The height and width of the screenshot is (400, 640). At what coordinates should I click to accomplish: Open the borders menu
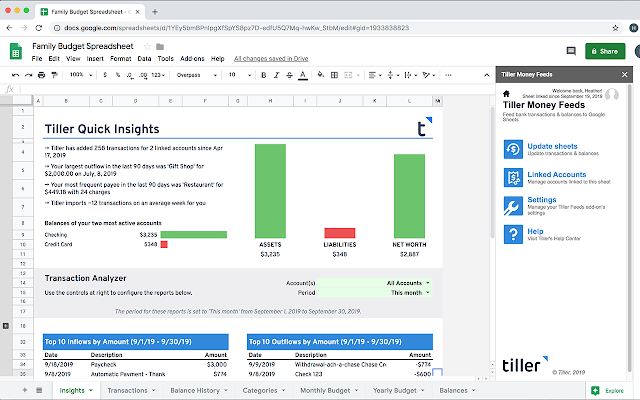(x=334, y=75)
